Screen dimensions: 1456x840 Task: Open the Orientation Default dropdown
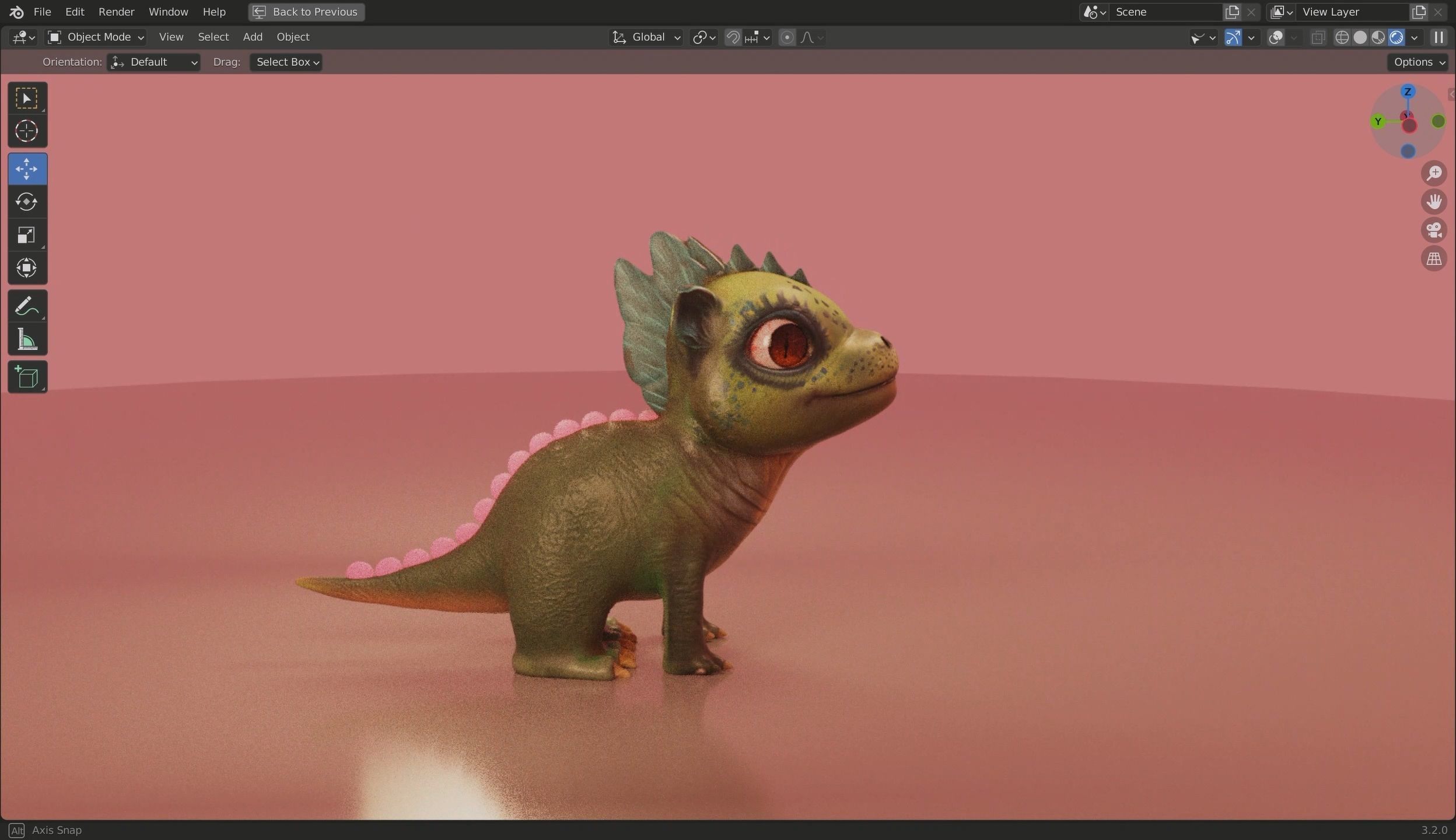coord(154,62)
